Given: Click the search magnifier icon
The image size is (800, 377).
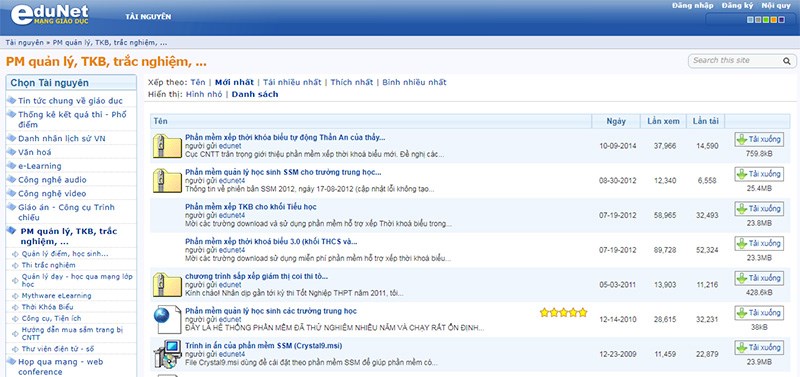Looking at the screenshot, I should pyautogui.click(x=787, y=61).
